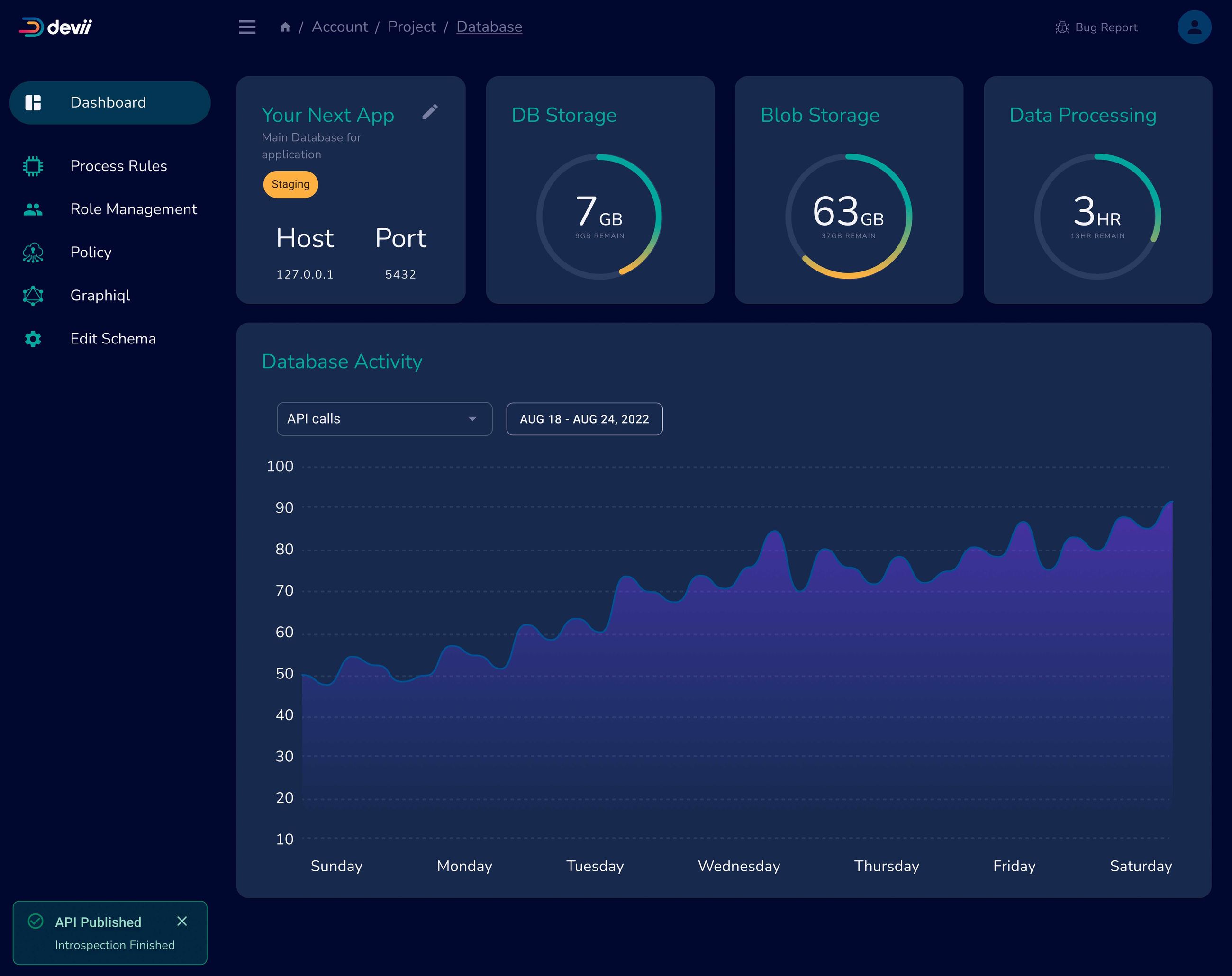Click the devii logo
Image resolution: width=1232 pixels, height=976 pixels.
coord(55,27)
